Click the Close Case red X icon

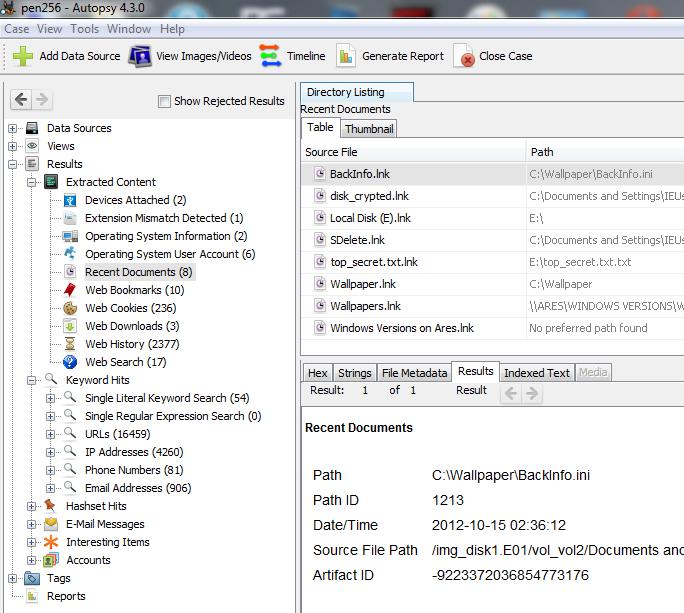point(464,56)
